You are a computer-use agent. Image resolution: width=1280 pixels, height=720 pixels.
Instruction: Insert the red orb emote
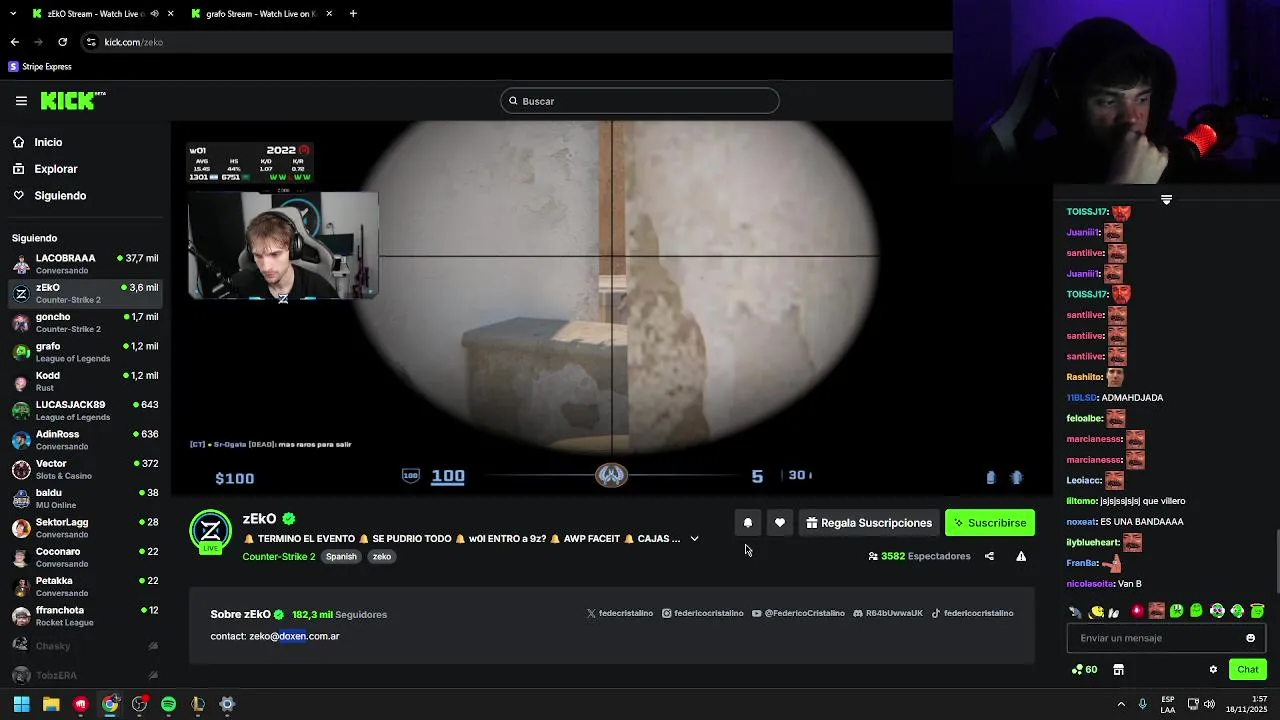click(1137, 611)
